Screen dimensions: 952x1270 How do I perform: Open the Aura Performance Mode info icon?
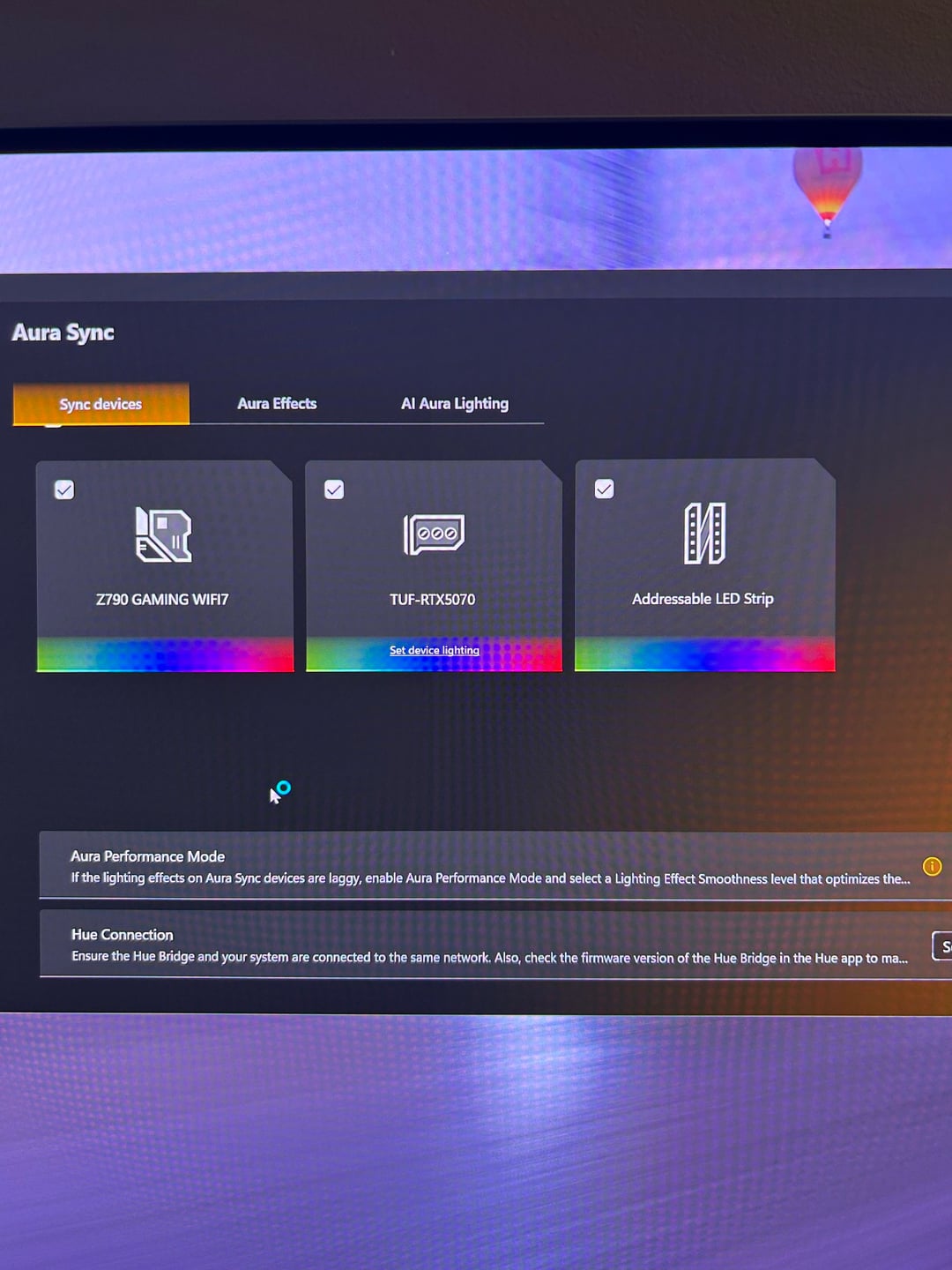(x=932, y=866)
